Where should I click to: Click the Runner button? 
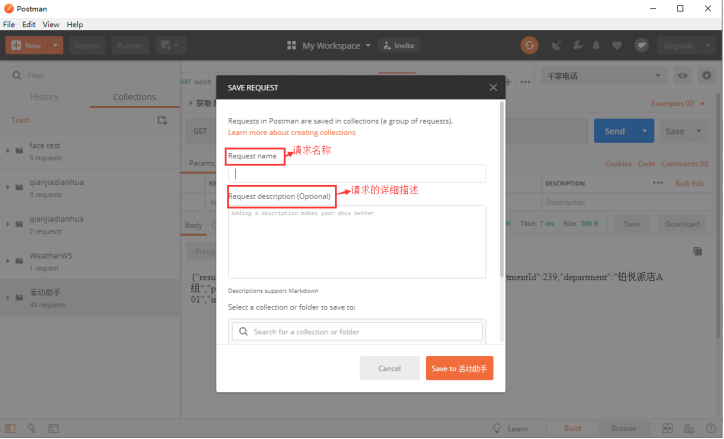[x=130, y=45]
